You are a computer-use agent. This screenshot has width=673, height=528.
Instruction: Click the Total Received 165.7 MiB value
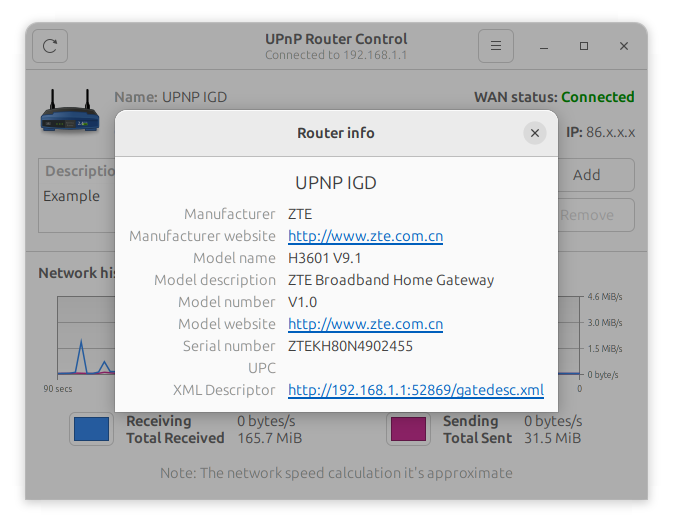coord(270,438)
